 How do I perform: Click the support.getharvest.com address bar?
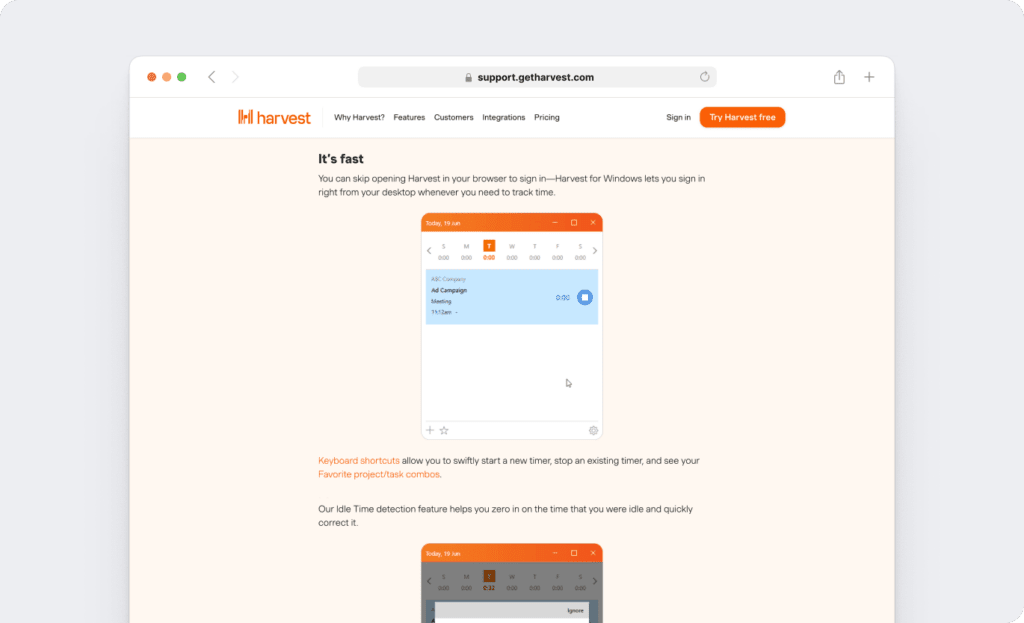pyautogui.click(x=535, y=77)
